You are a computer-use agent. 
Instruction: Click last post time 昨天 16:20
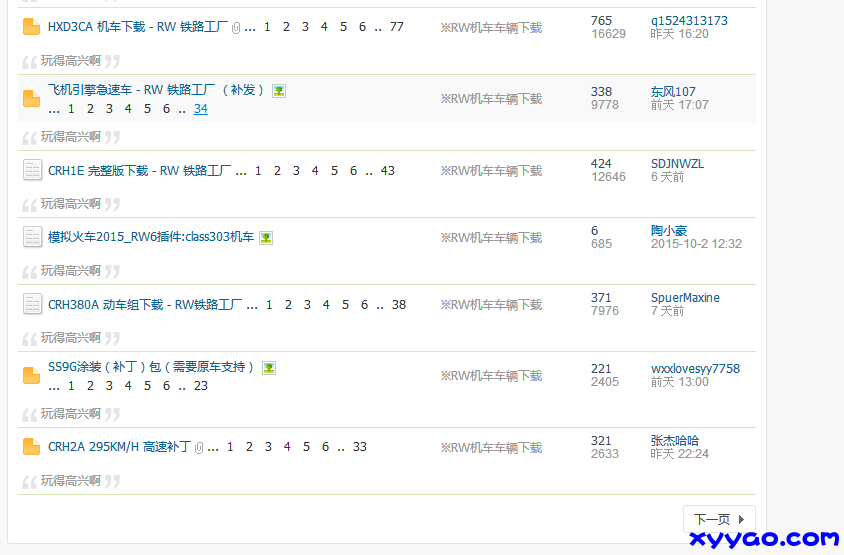(x=679, y=34)
